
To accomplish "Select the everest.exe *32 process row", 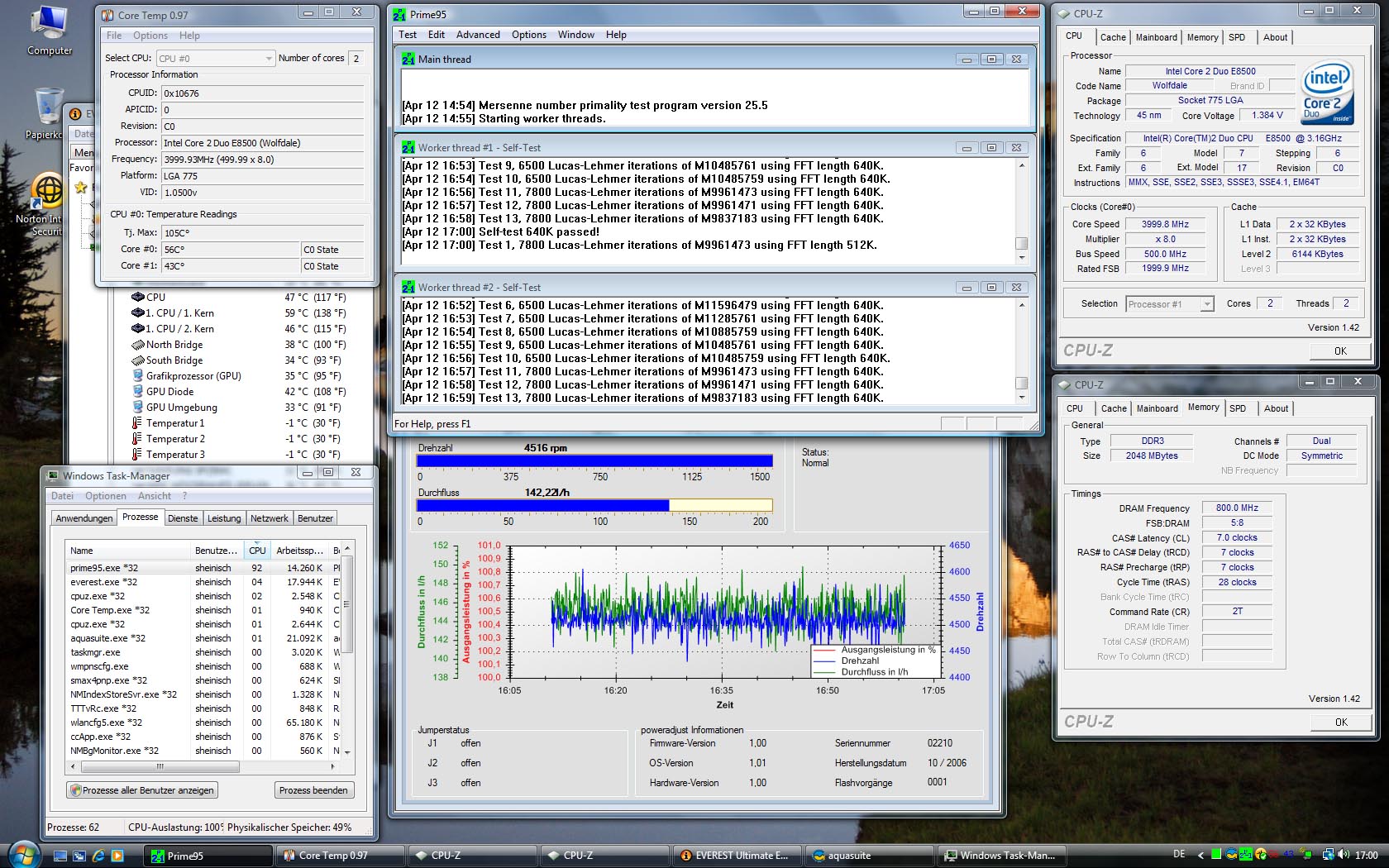I will coord(204,582).
